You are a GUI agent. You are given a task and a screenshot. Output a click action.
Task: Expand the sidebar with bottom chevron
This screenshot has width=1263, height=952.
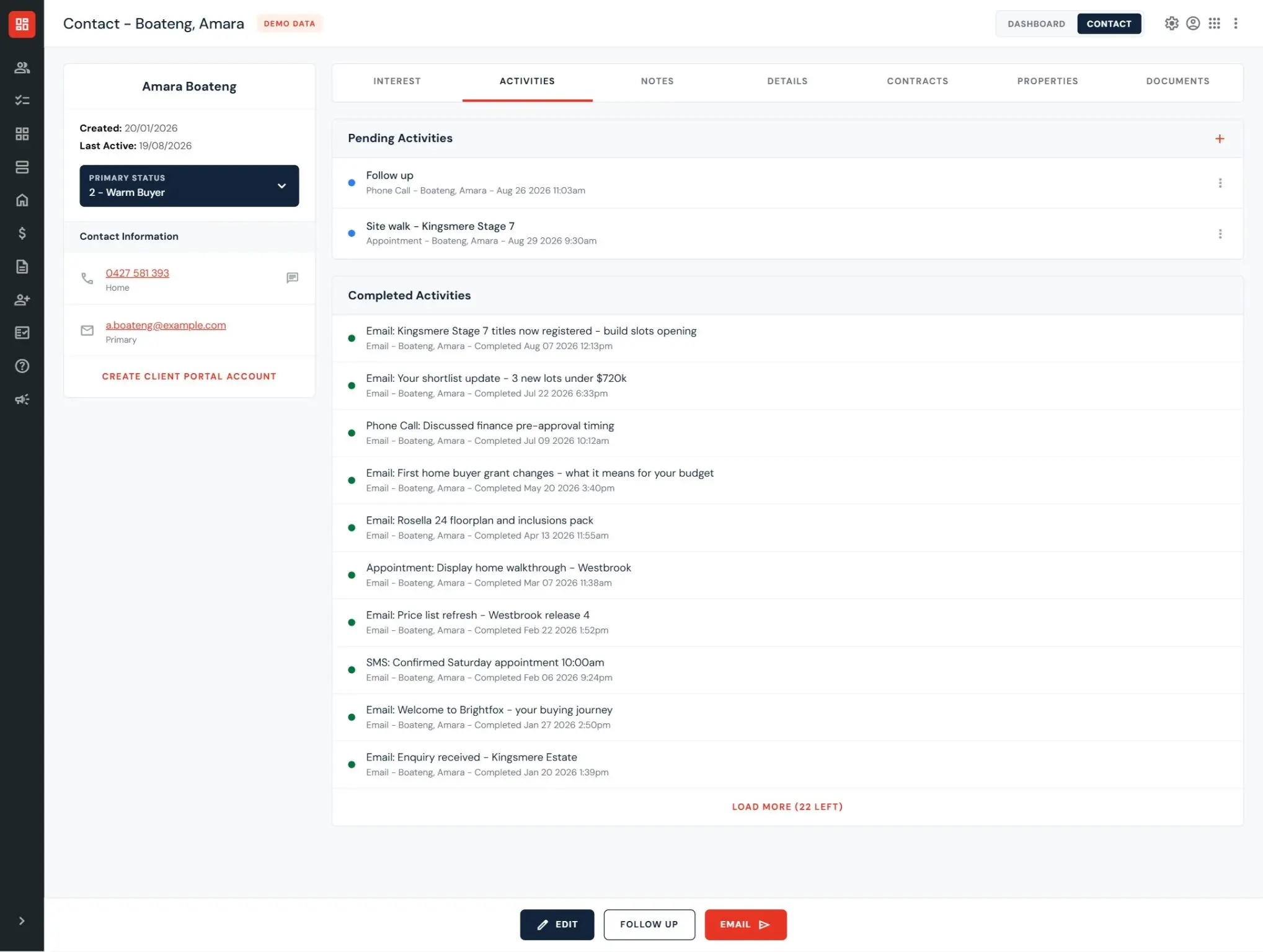click(x=22, y=921)
